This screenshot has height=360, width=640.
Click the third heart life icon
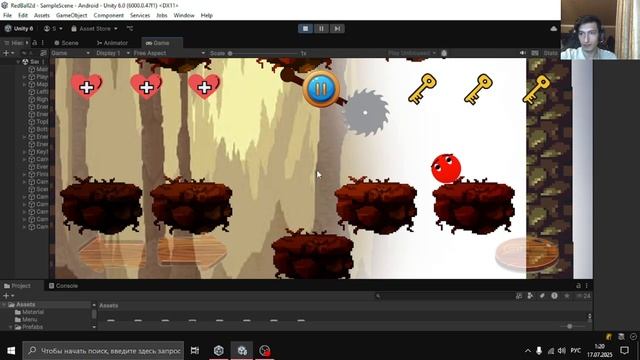coord(204,86)
